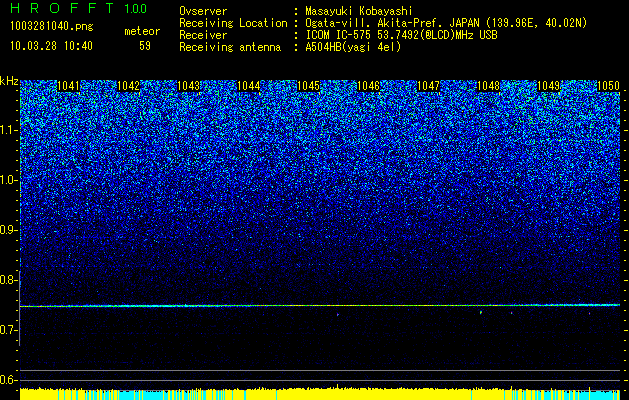Click the meteor label
The width and height of the screenshot is (629, 400).
(142, 31)
